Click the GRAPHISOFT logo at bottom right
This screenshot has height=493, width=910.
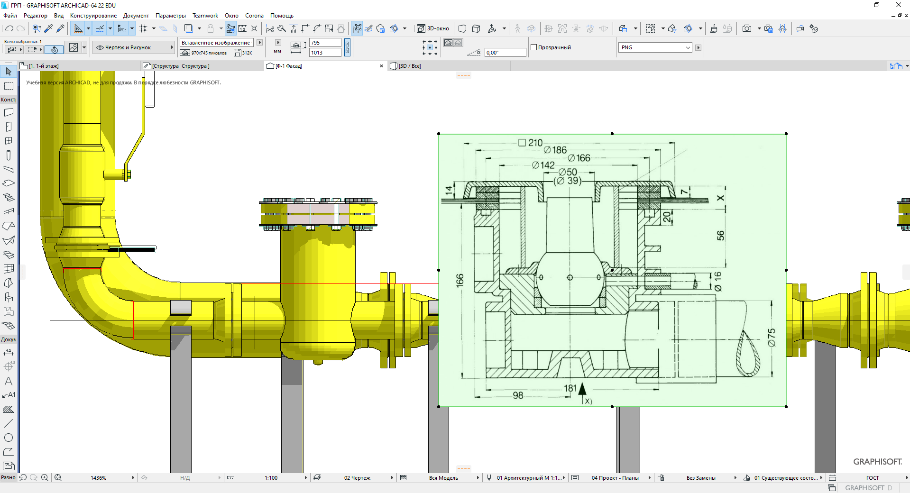(877, 462)
